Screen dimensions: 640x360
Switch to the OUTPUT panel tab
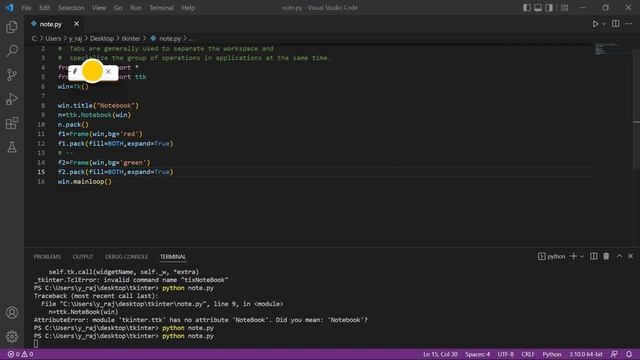point(83,257)
